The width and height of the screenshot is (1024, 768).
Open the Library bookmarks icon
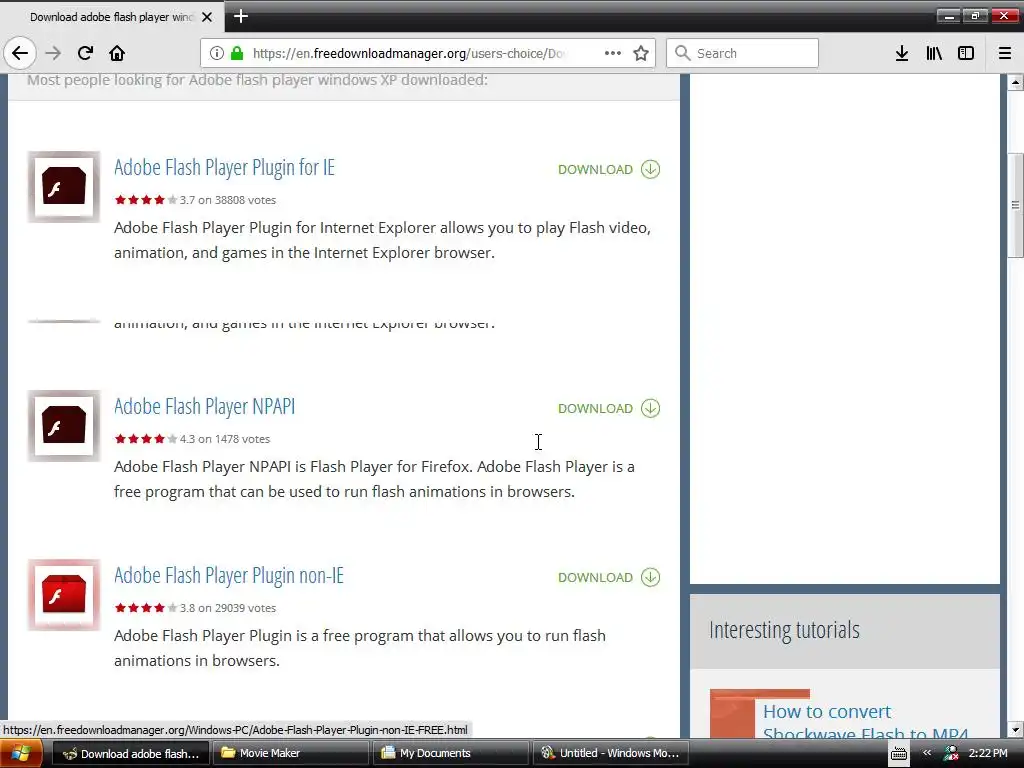[934, 53]
